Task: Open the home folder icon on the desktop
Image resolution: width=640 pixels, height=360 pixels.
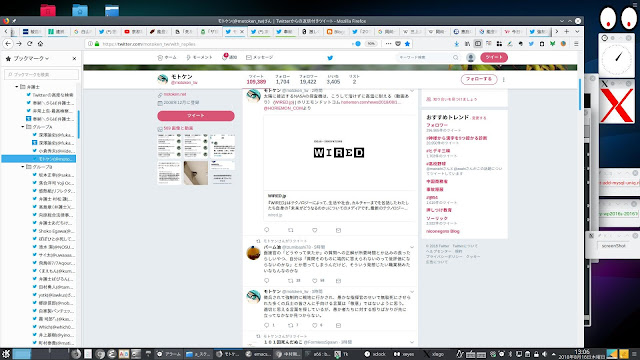Action: [x=80, y=10]
